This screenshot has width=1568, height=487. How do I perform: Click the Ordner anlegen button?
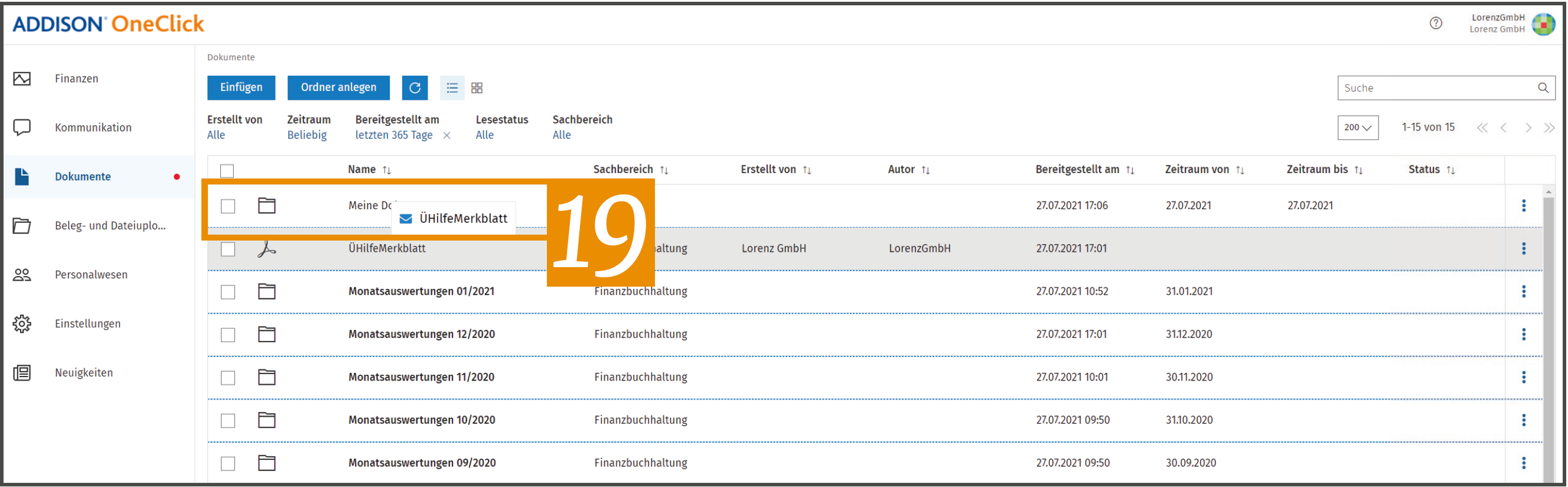tap(338, 88)
